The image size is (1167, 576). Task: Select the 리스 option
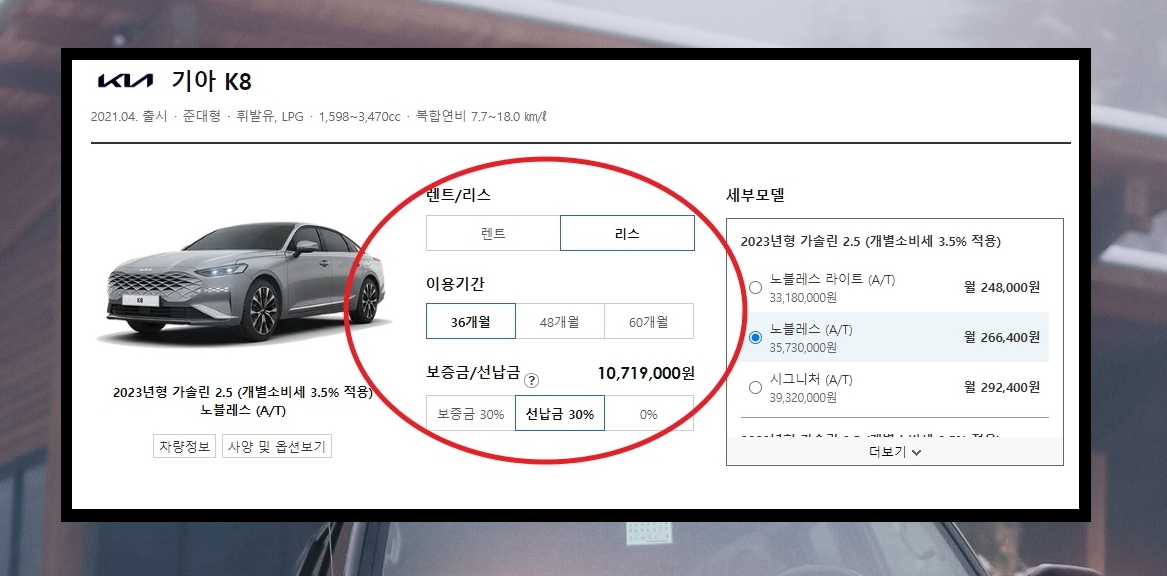[x=627, y=234]
